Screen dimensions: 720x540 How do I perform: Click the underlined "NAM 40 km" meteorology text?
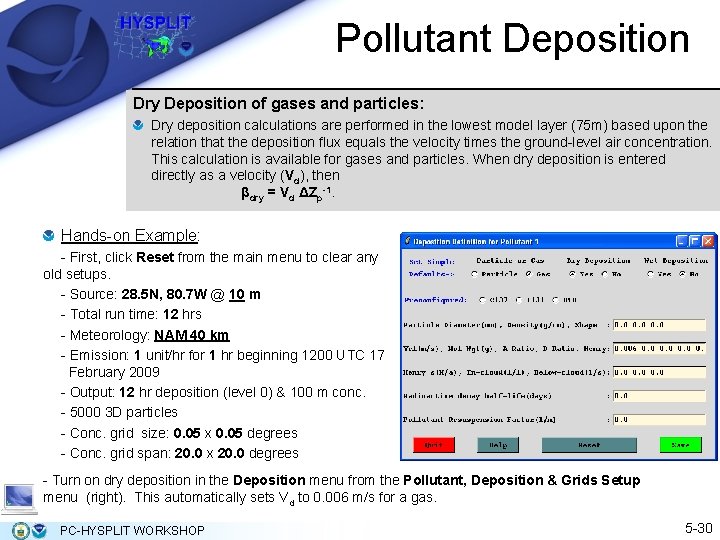point(191,335)
